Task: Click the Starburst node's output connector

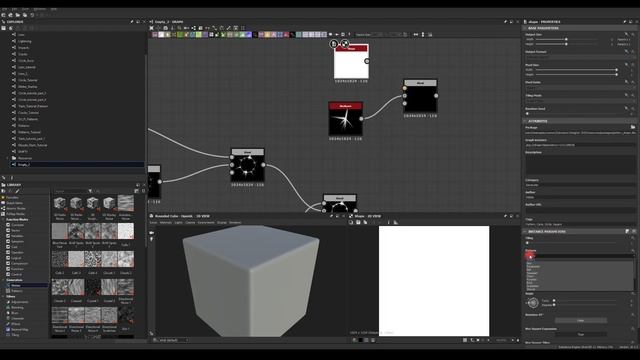Action: click(361, 119)
